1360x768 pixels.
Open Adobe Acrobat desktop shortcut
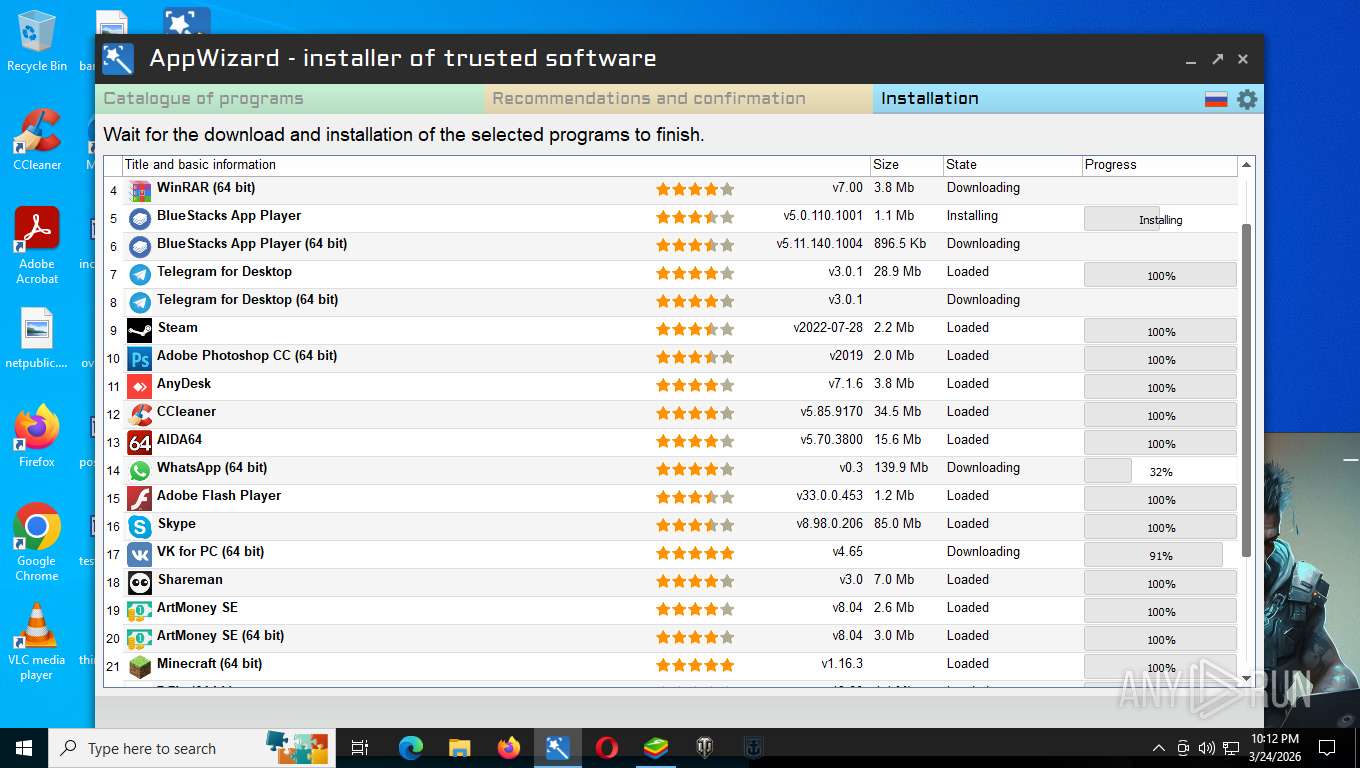tap(37, 246)
